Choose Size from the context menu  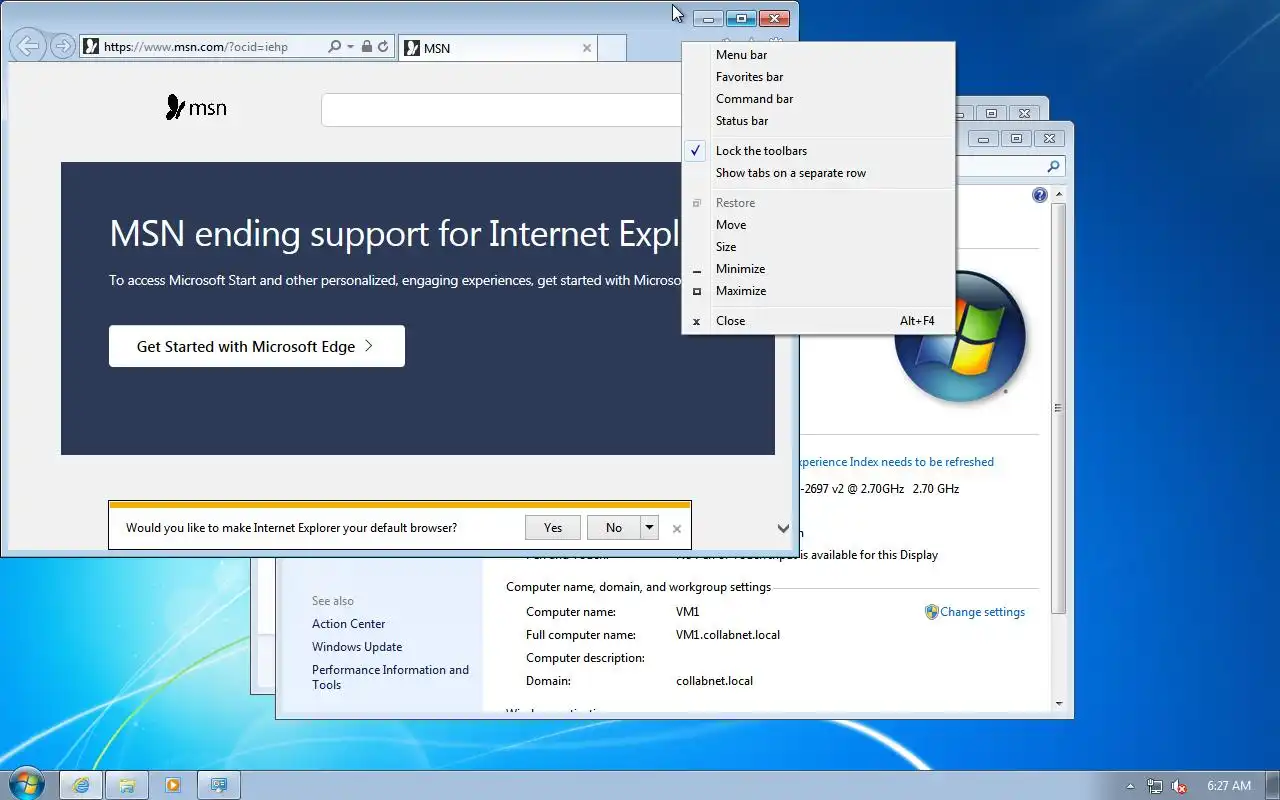818,247
